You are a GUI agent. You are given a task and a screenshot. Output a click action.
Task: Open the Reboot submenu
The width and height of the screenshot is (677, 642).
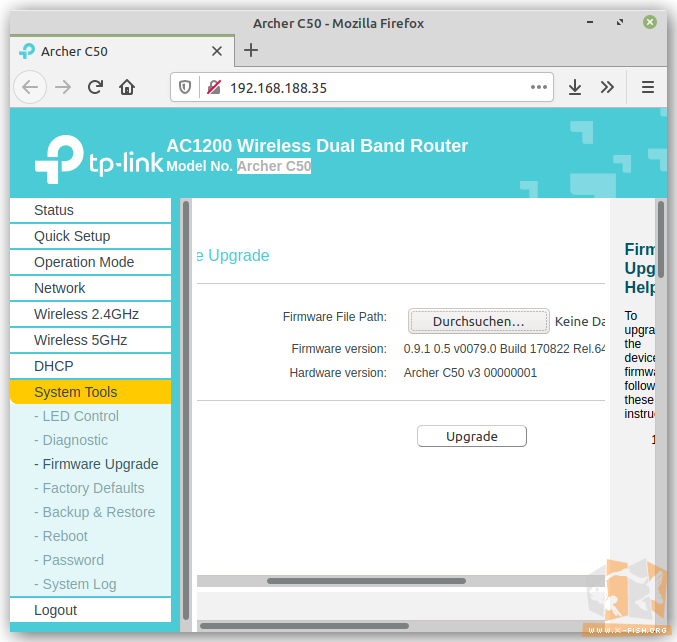pos(61,536)
